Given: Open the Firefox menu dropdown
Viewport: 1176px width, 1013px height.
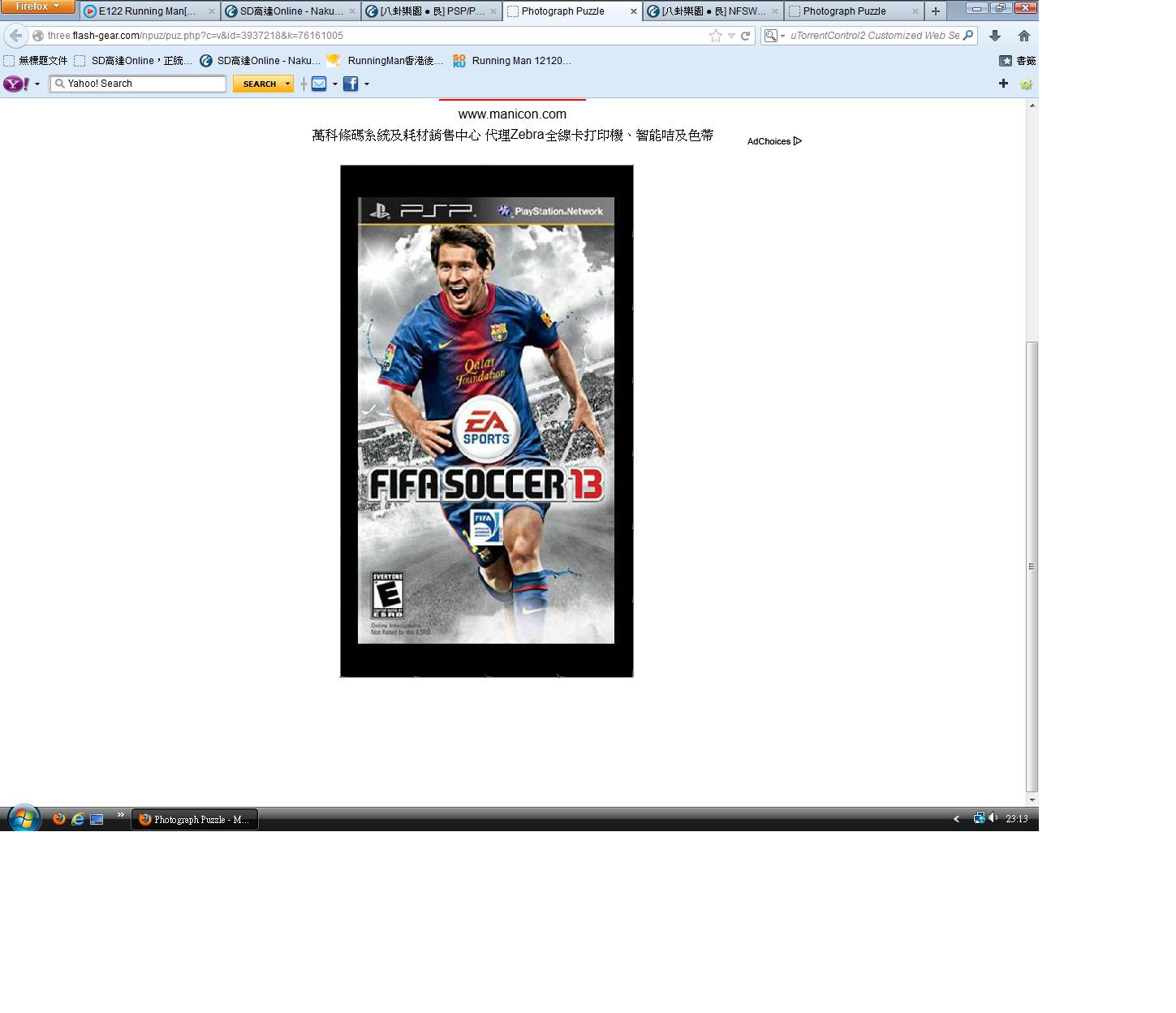Looking at the screenshot, I should pyautogui.click(x=37, y=6).
